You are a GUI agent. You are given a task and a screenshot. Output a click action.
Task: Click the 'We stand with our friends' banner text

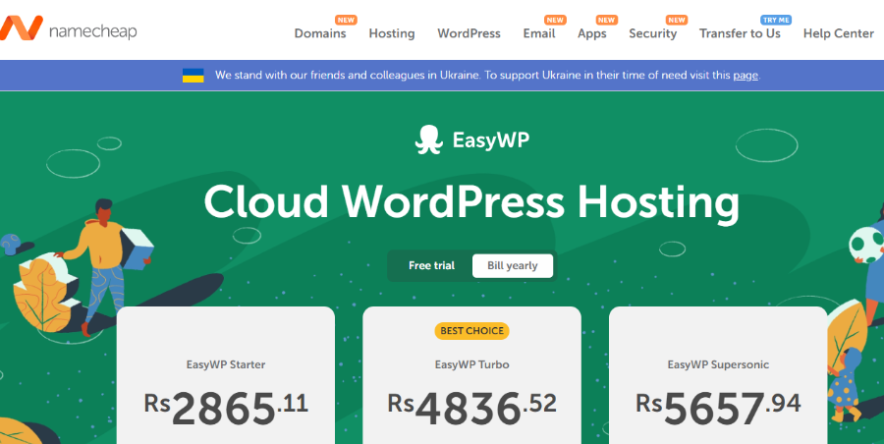coord(487,75)
